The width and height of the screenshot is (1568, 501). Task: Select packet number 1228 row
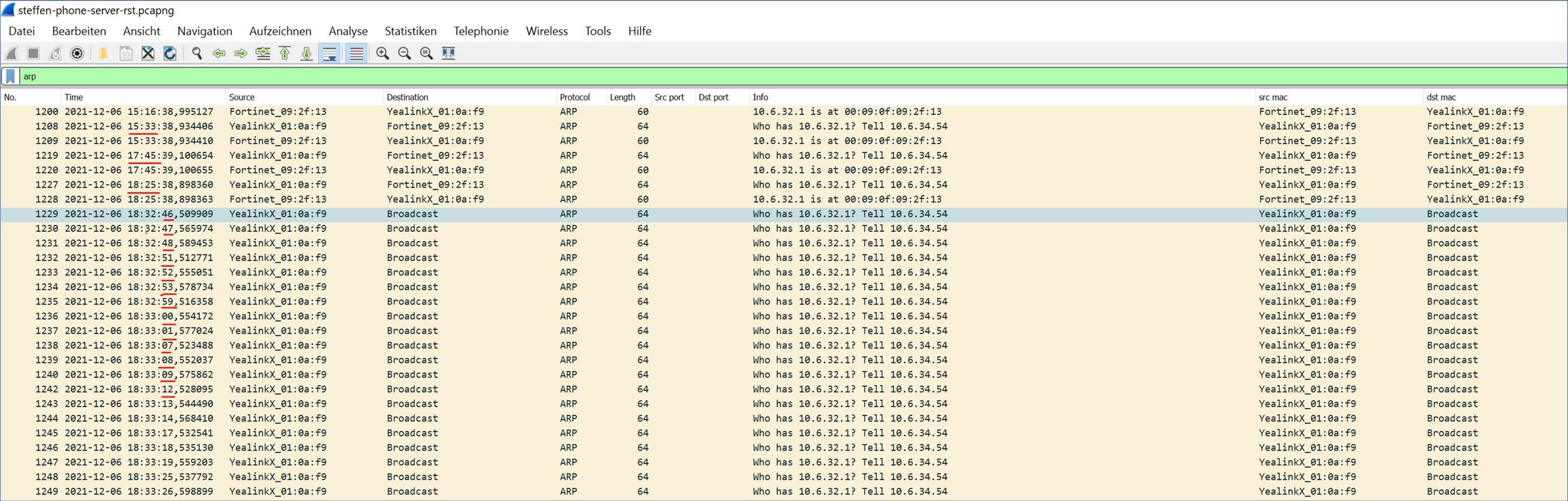point(784,200)
